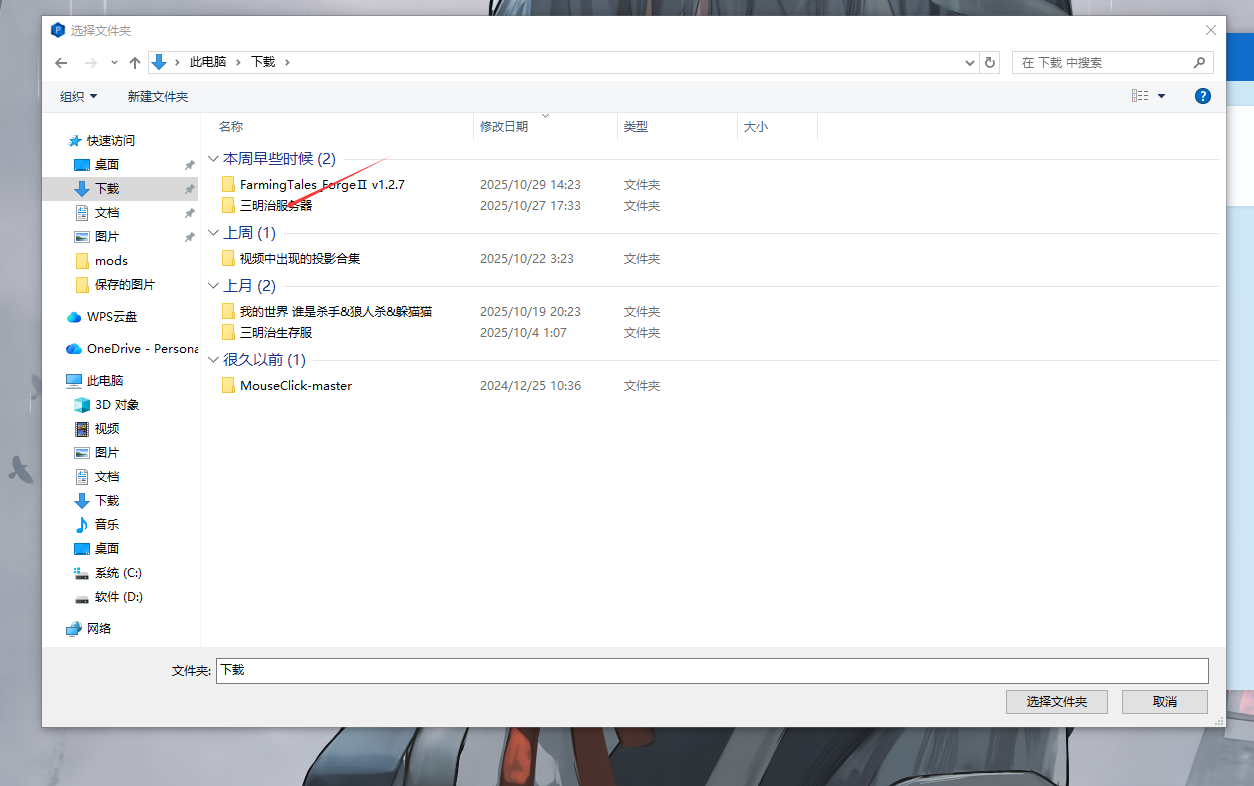Open the recent locations dropdown arrow

(x=114, y=62)
